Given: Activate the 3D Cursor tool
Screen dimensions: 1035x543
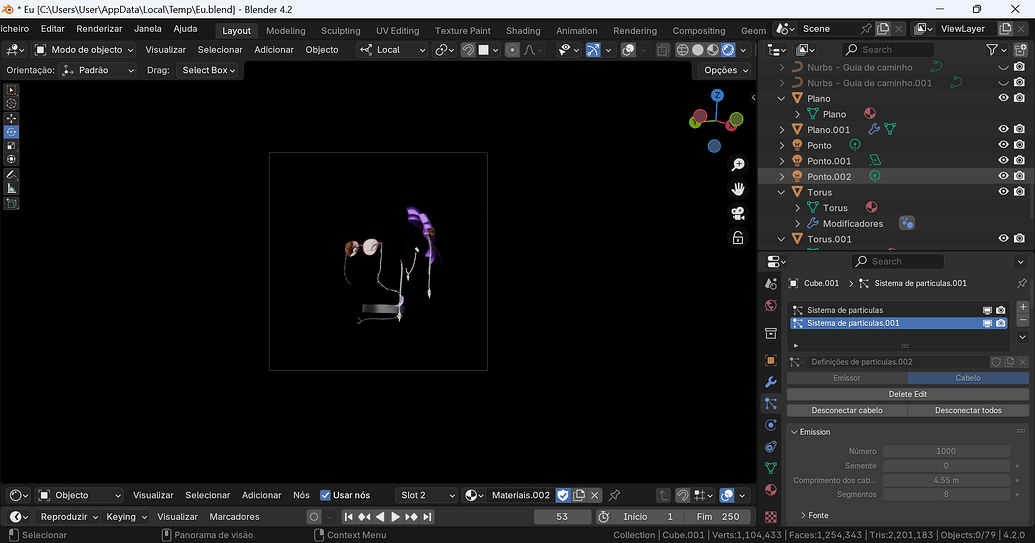Looking at the screenshot, I should 11,104.
